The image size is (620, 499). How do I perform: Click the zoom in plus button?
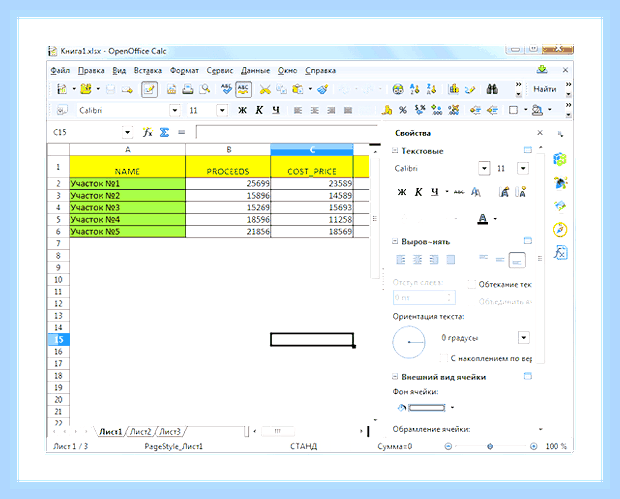click(533, 446)
